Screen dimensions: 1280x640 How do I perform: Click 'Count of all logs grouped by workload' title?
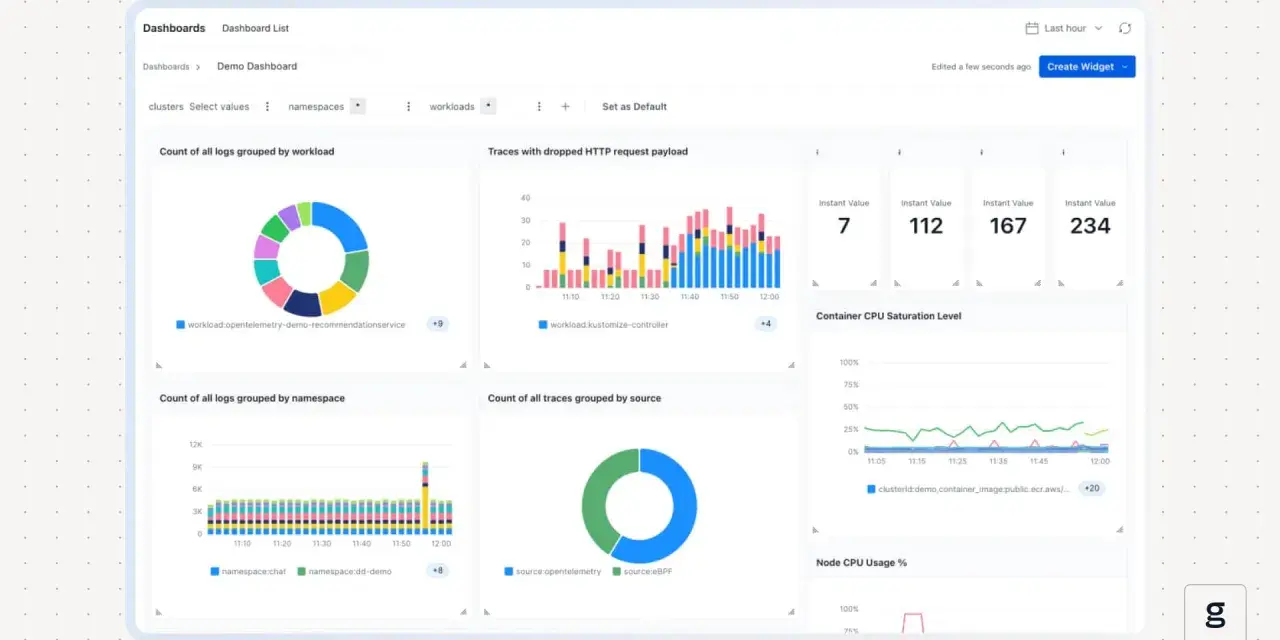click(x=247, y=152)
